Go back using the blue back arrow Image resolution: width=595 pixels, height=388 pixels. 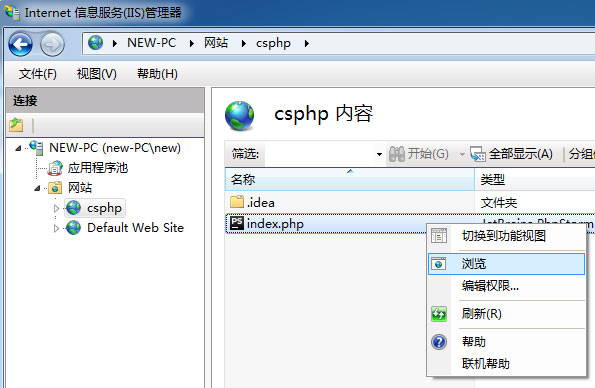tap(20, 44)
